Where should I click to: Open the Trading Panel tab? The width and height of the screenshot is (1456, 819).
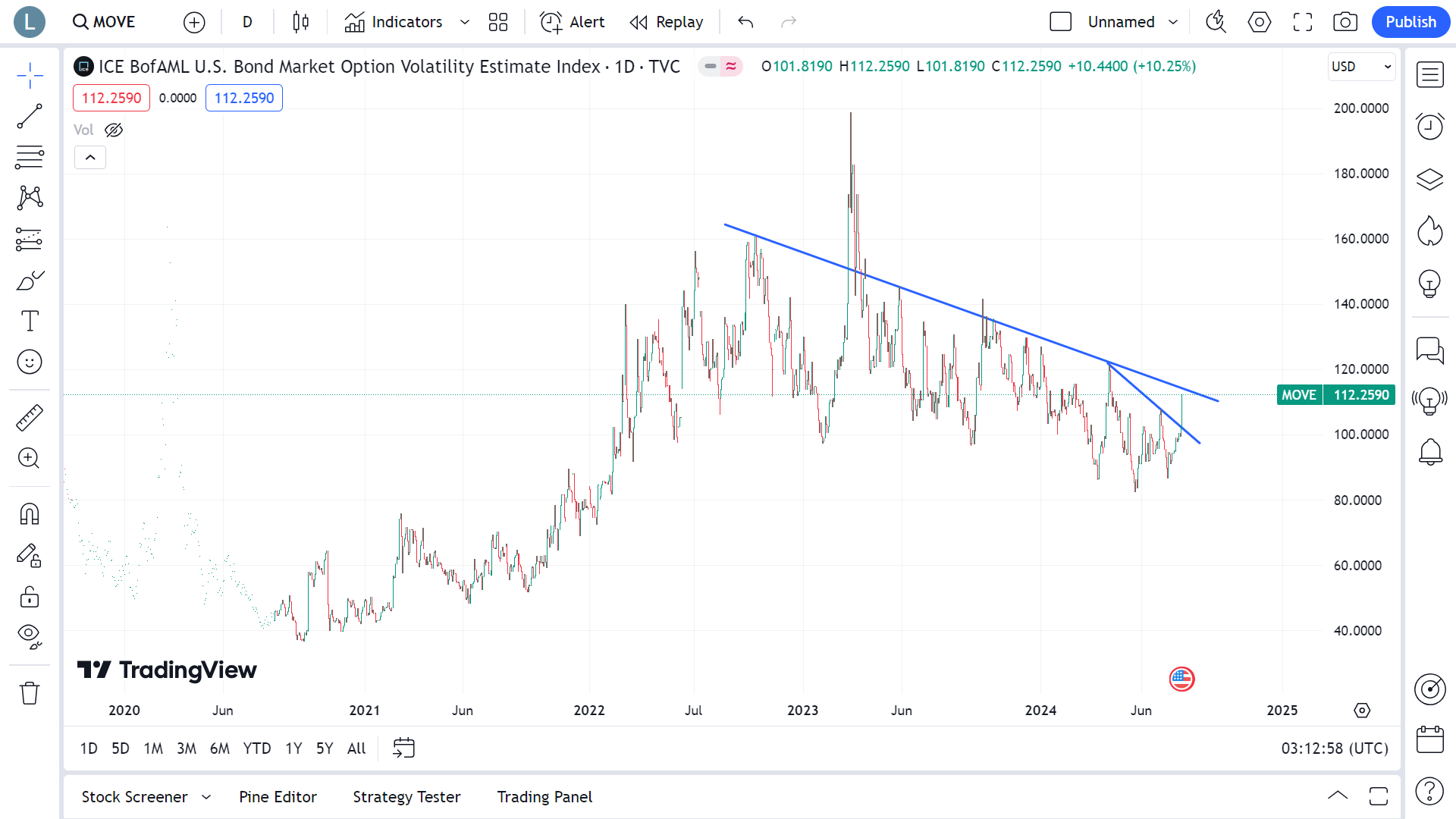click(544, 797)
